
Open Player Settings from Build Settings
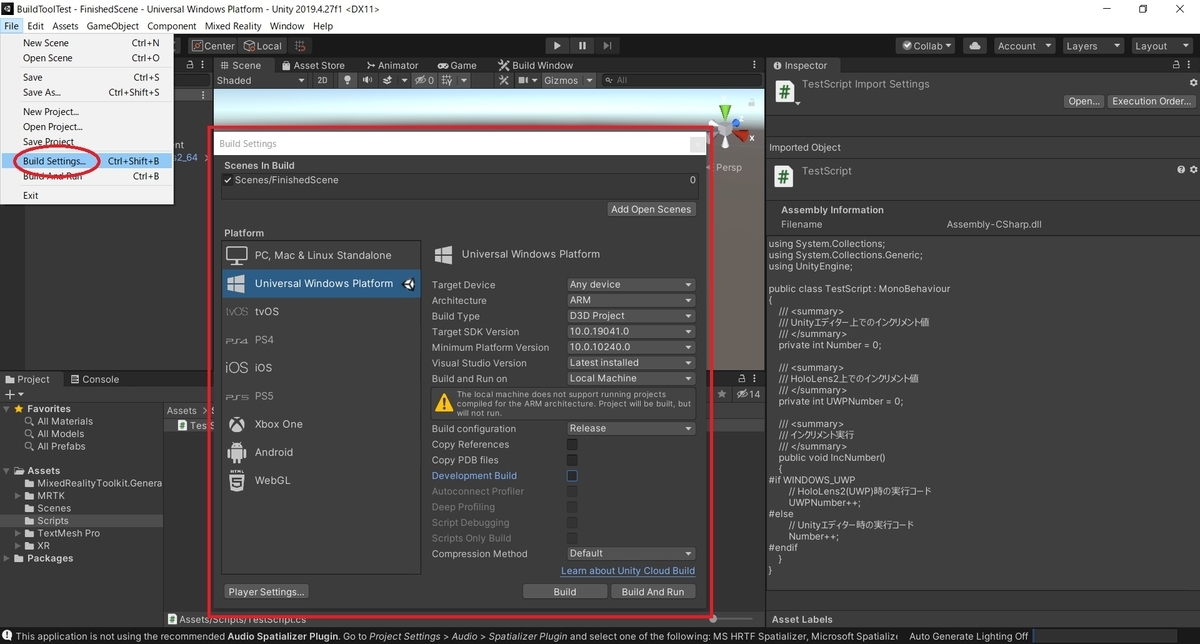tap(266, 592)
